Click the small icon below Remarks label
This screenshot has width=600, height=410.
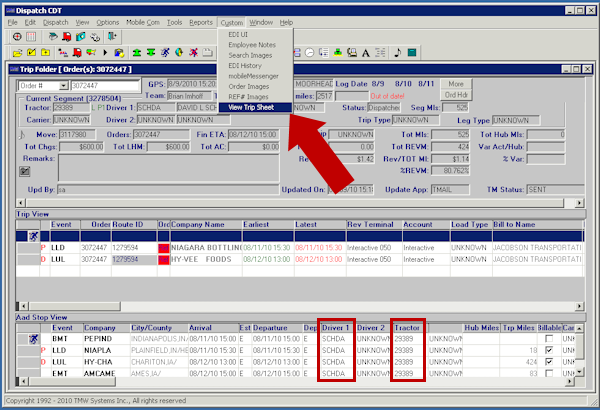tap(25, 171)
